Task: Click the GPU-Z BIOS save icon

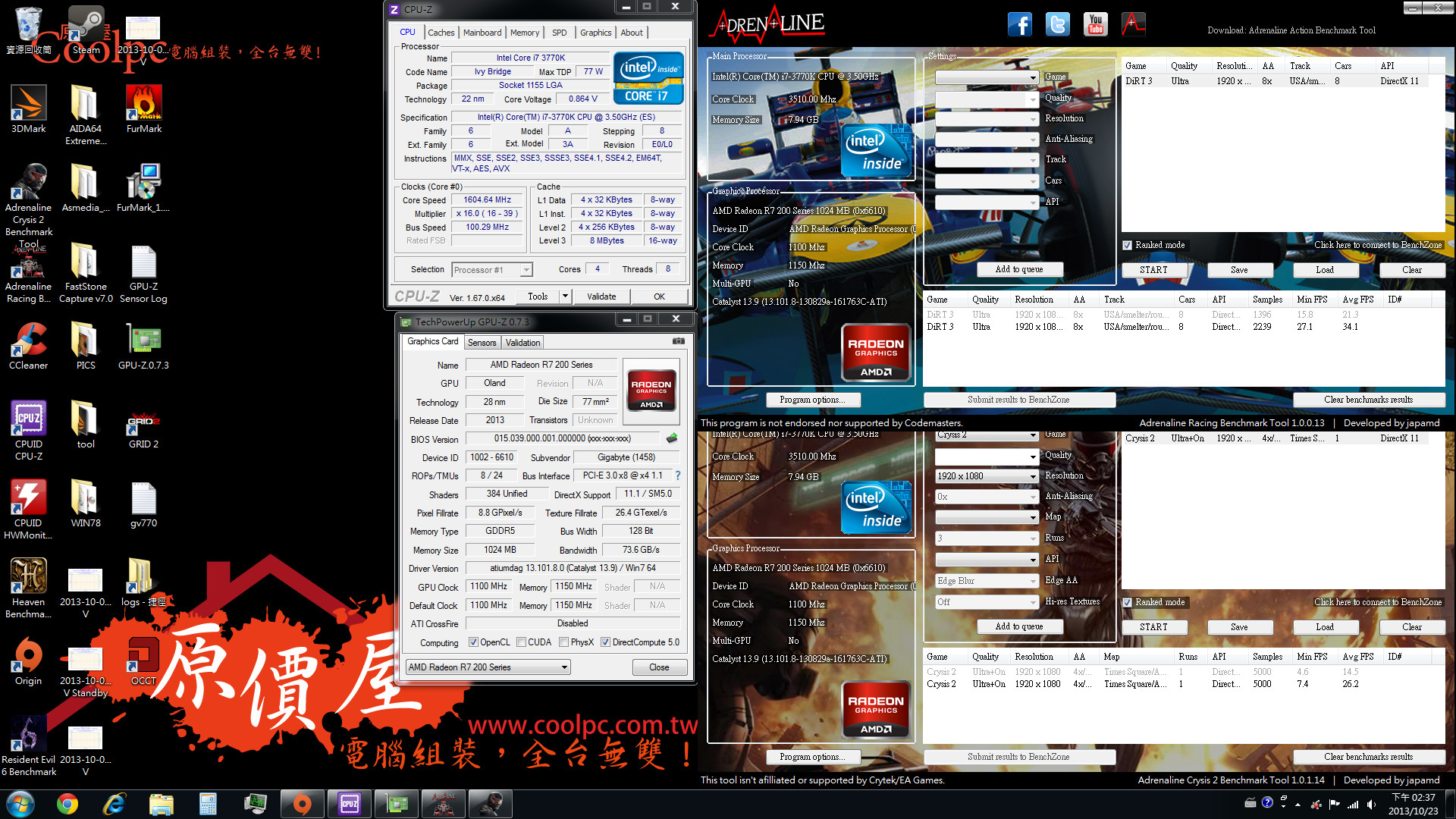Action: 671,438
